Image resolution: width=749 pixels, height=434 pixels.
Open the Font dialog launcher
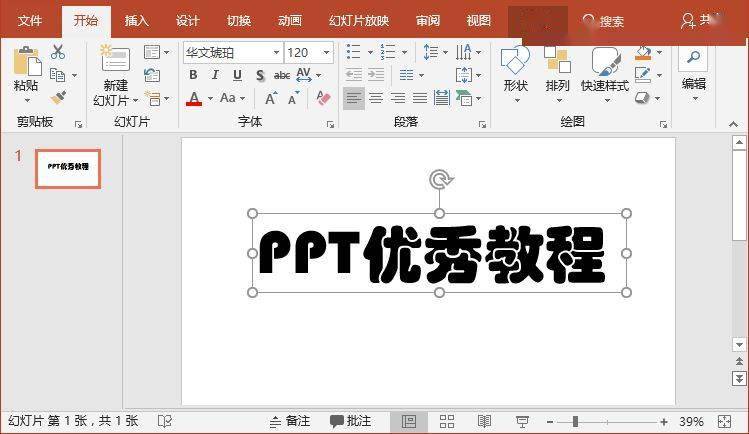331,125
